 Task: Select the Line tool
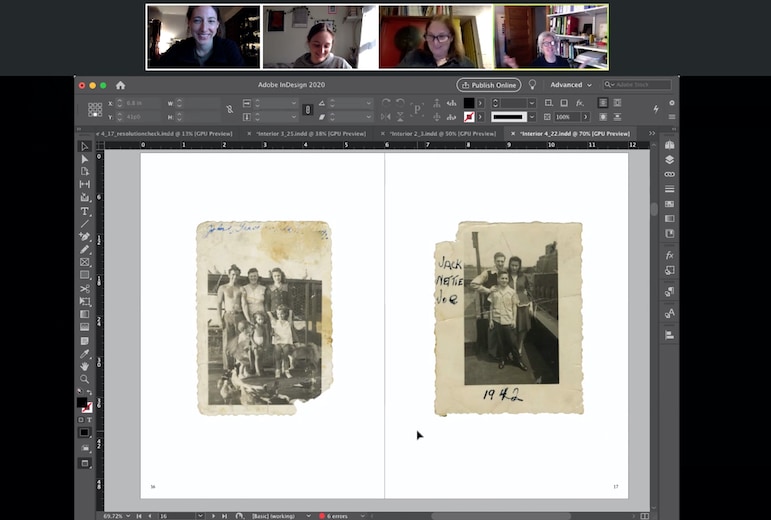[84, 224]
